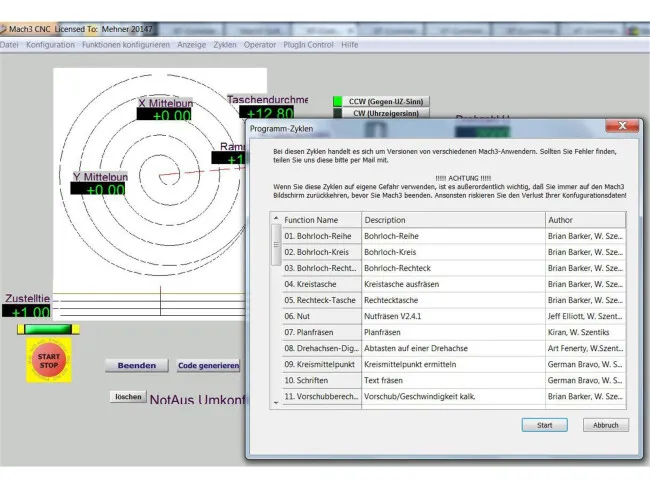650x488 pixels.
Task: Open the Zyklen menu
Action: (225, 45)
